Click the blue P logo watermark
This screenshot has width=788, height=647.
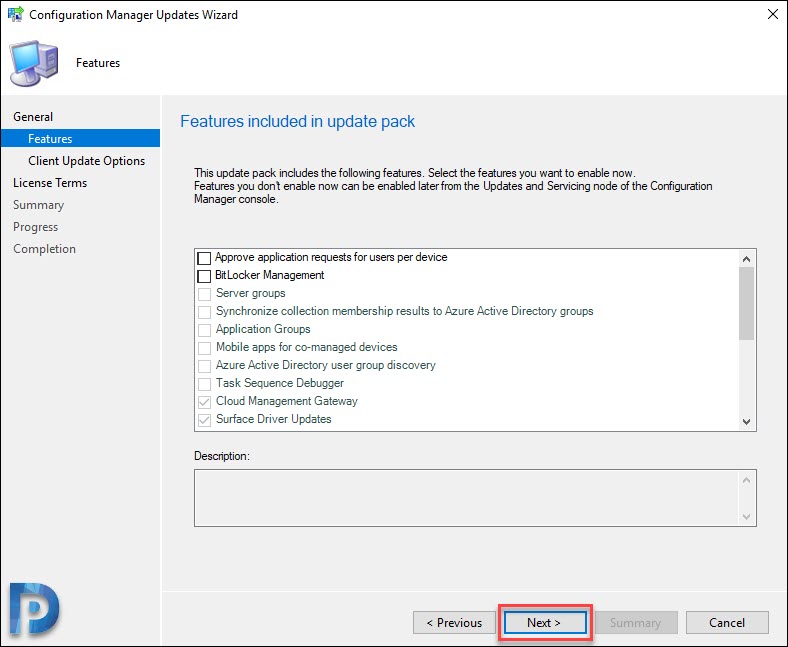[36, 607]
